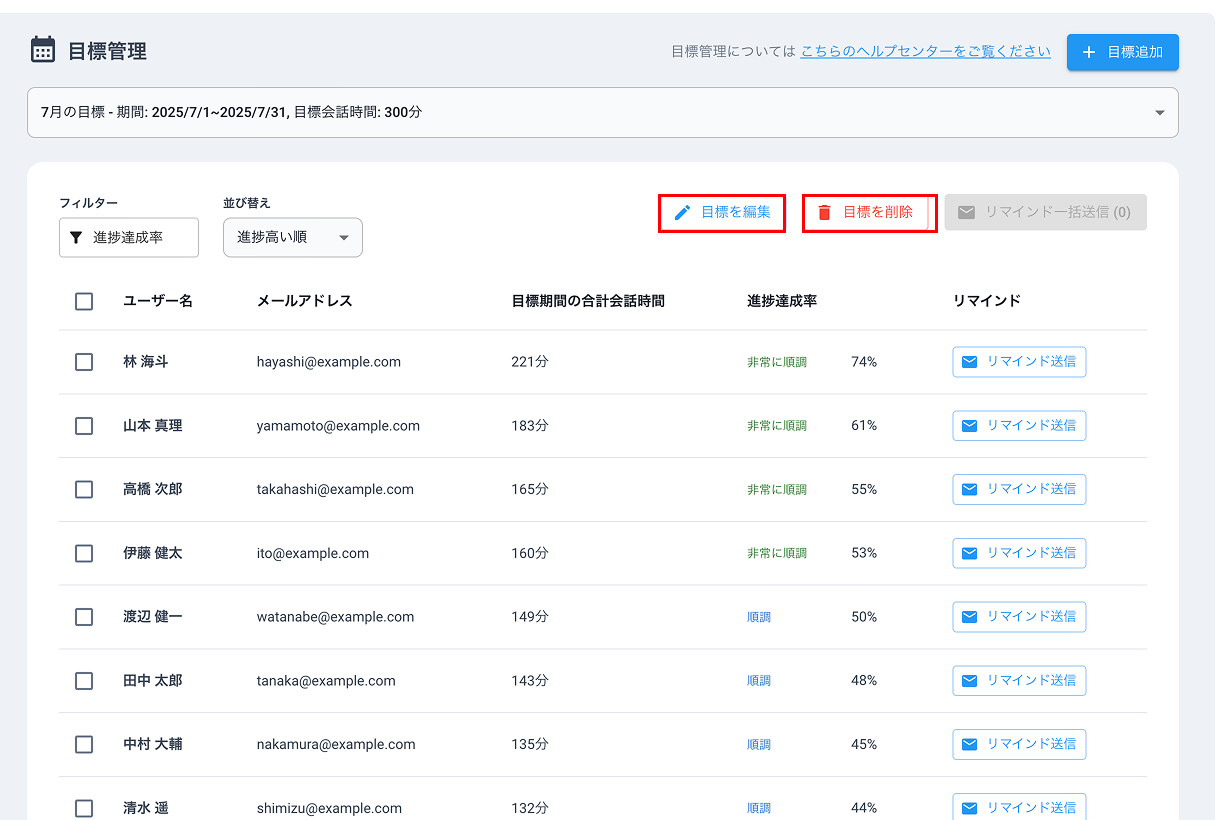The image size is (1220, 820).
Task: Click the trash icon for 目標を削除
Action: click(824, 212)
